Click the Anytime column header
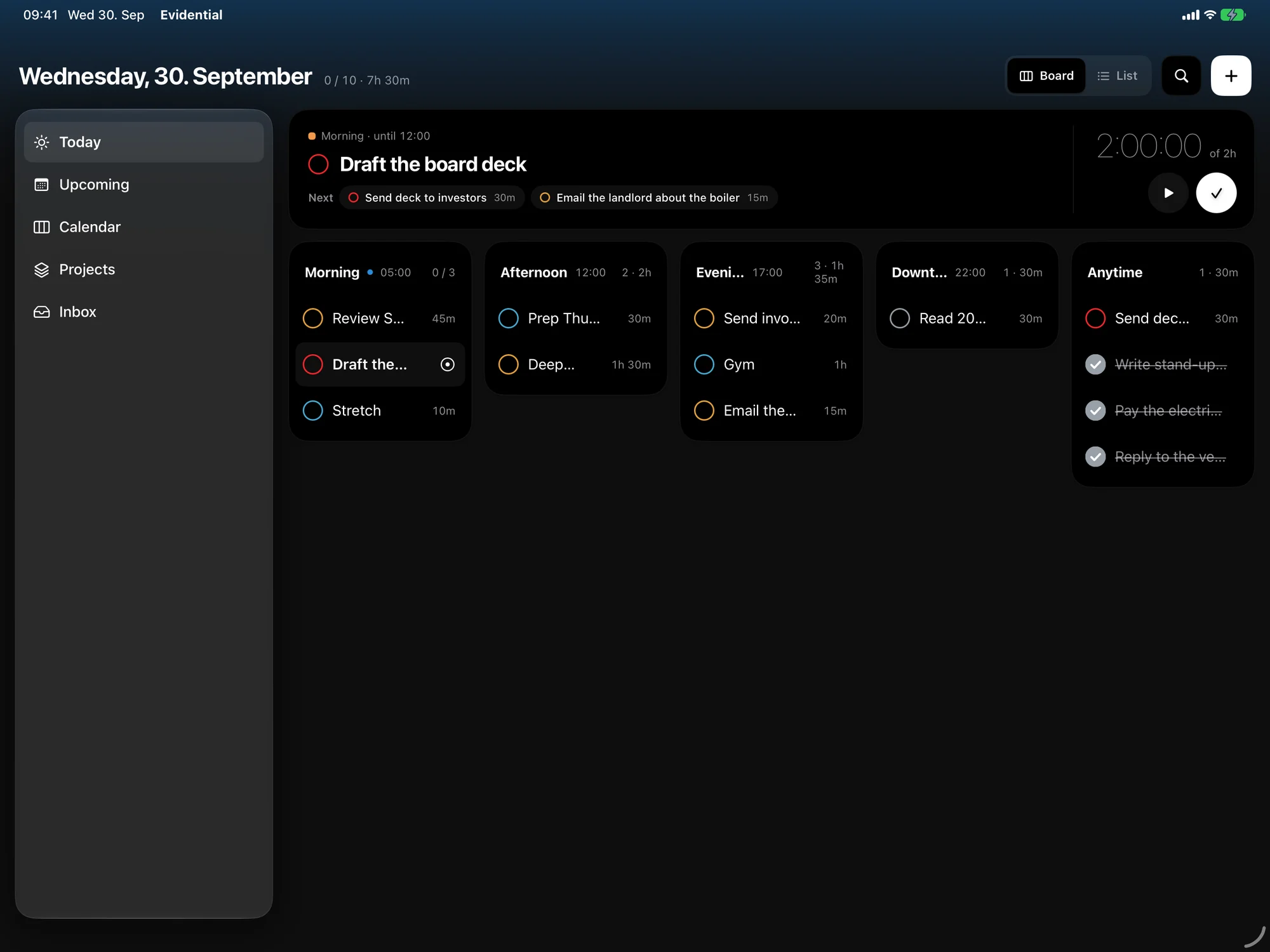Image resolution: width=1270 pixels, height=952 pixels. click(x=1114, y=272)
